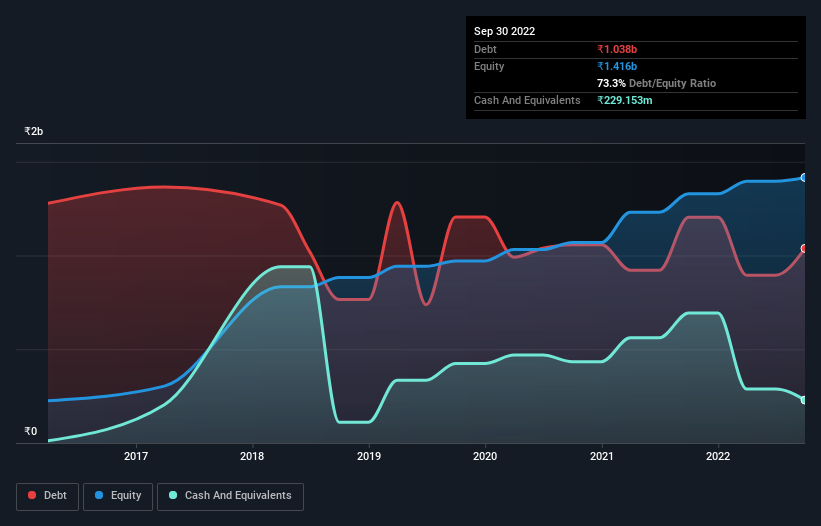Click the blue Equity legend dot

99,495
